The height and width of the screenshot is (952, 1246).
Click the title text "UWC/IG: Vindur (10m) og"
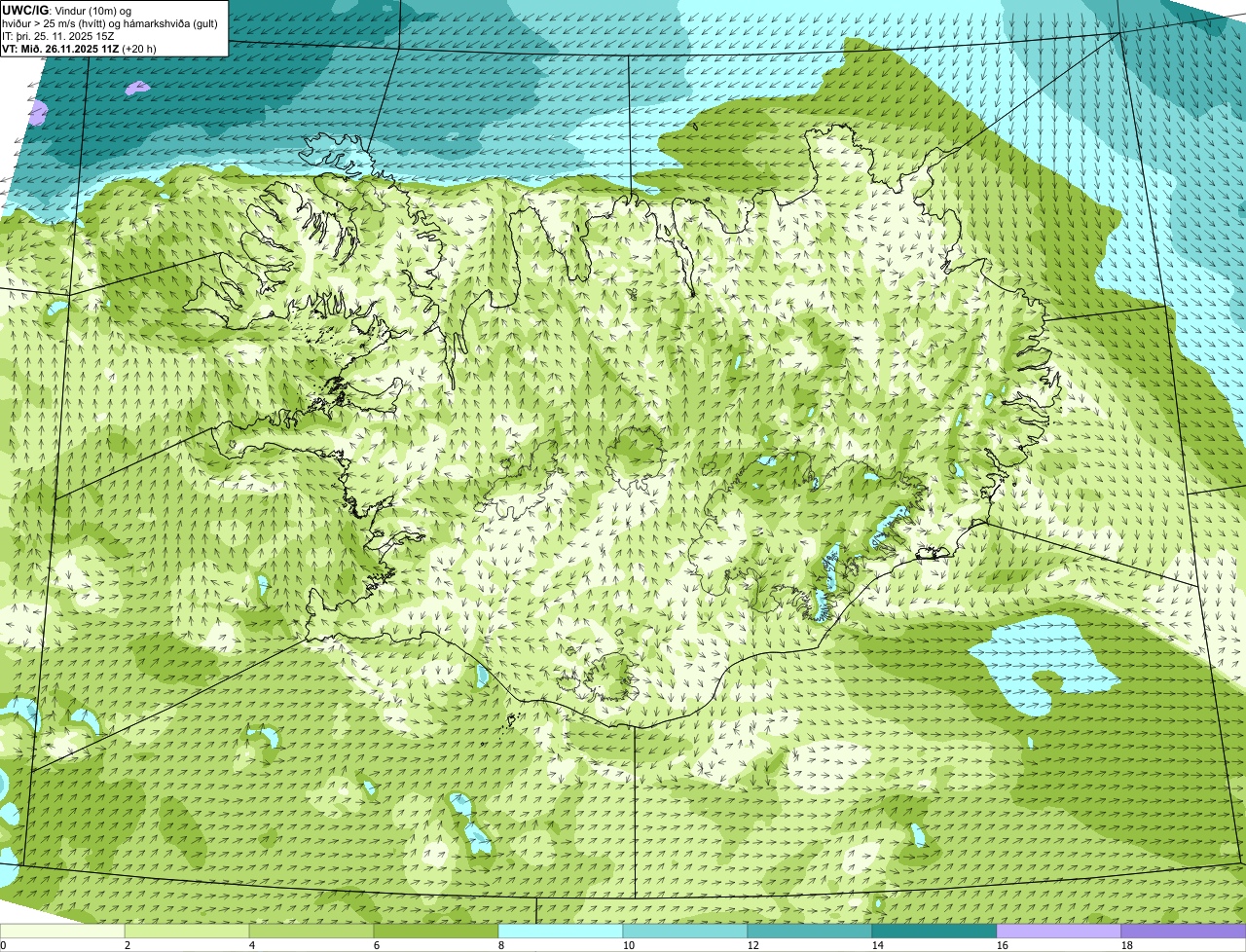click(x=66, y=11)
